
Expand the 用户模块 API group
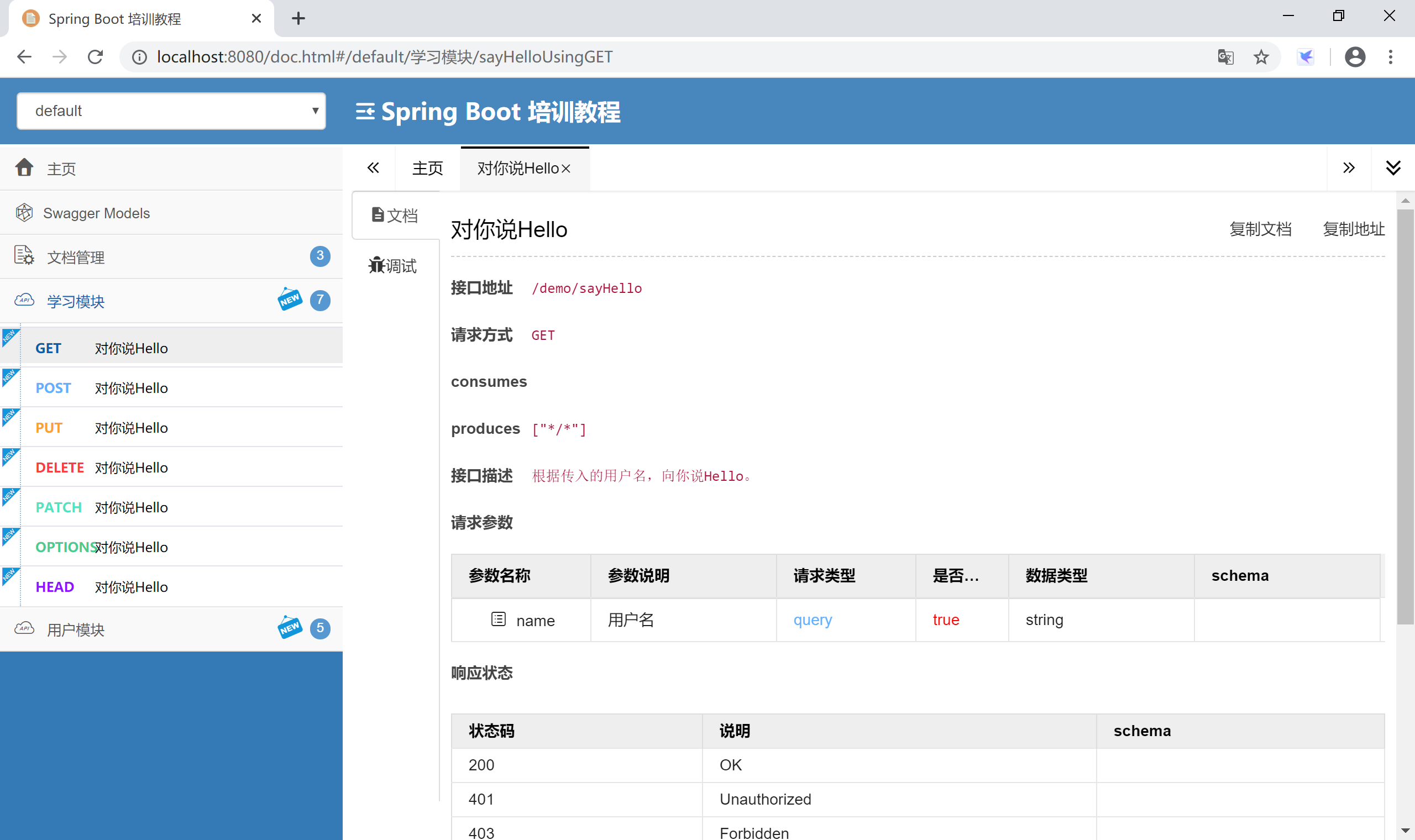[x=76, y=629]
